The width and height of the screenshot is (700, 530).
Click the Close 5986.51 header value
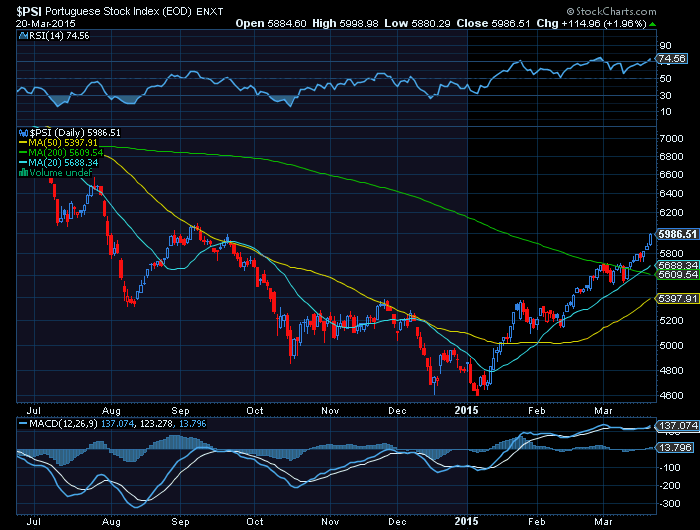[493, 23]
